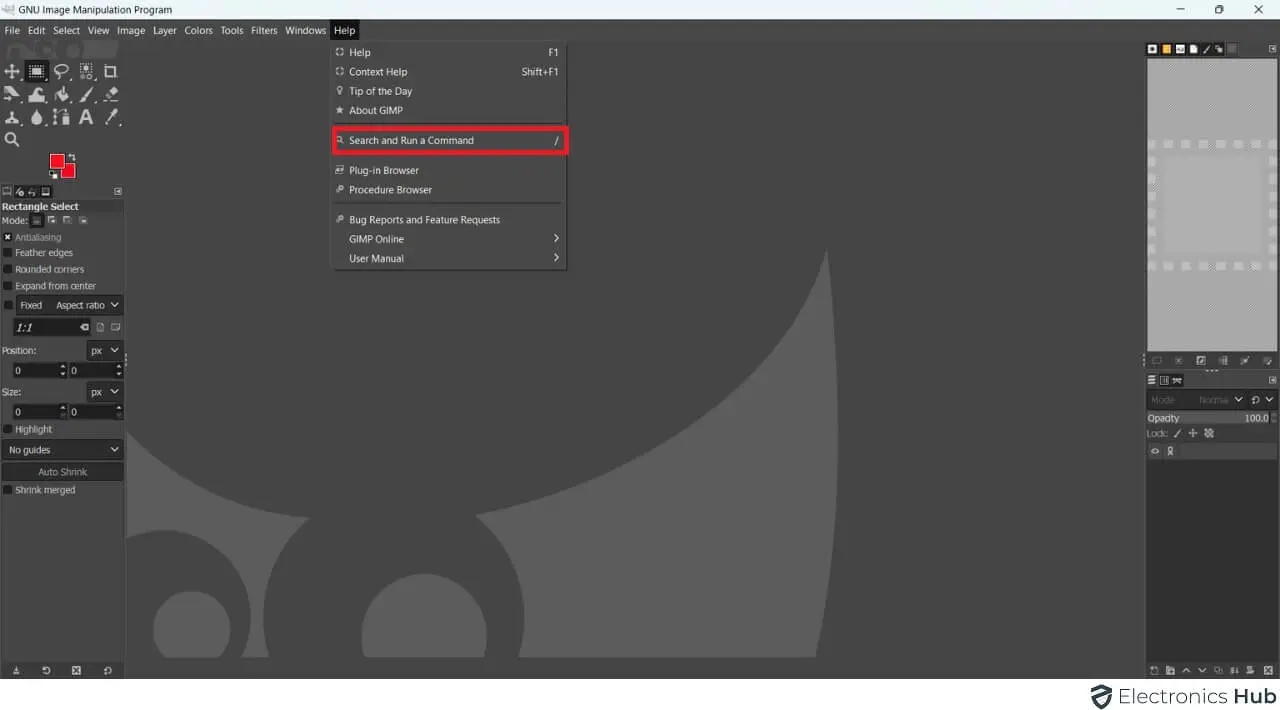Enable the Fixed aspect ratio checkbox
This screenshot has height=710, width=1280.
(8, 305)
